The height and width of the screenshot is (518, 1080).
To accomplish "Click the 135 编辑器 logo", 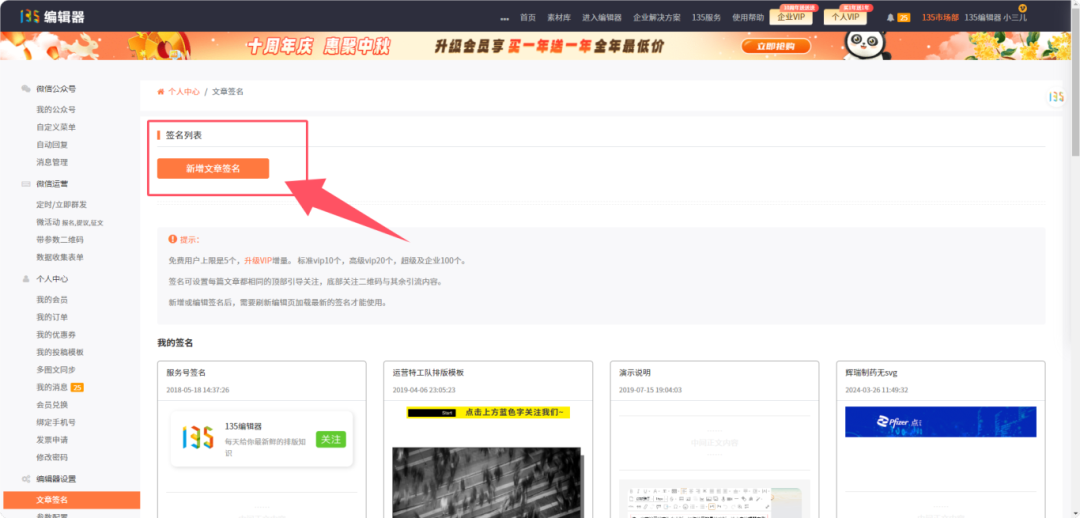I will pyautogui.click(x=52, y=17).
